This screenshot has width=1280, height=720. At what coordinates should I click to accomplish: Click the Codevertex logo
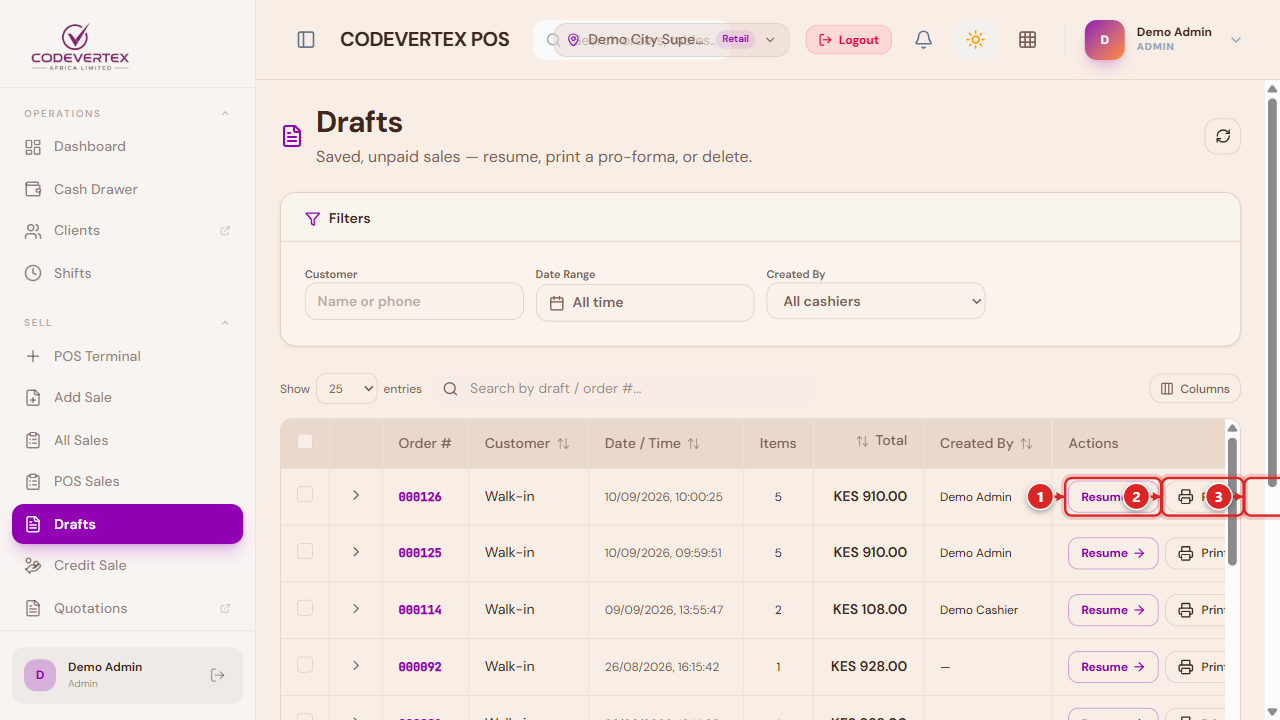[x=80, y=46]
